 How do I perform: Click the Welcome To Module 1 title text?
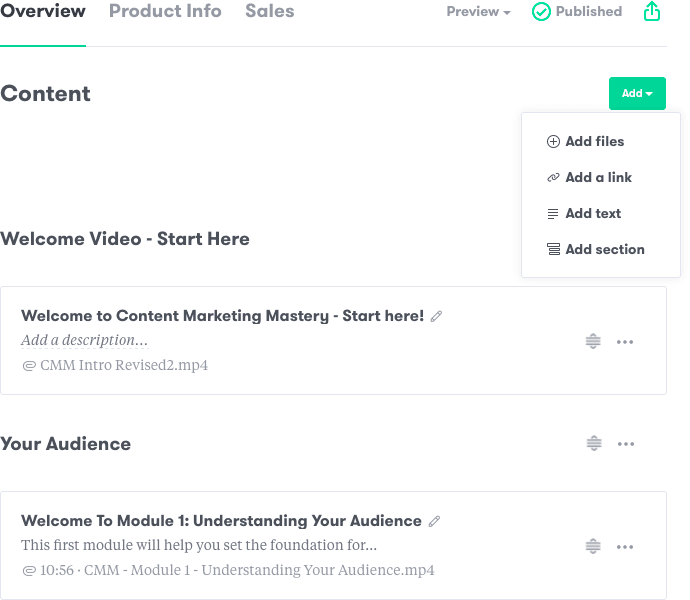[x=221, y=521]
